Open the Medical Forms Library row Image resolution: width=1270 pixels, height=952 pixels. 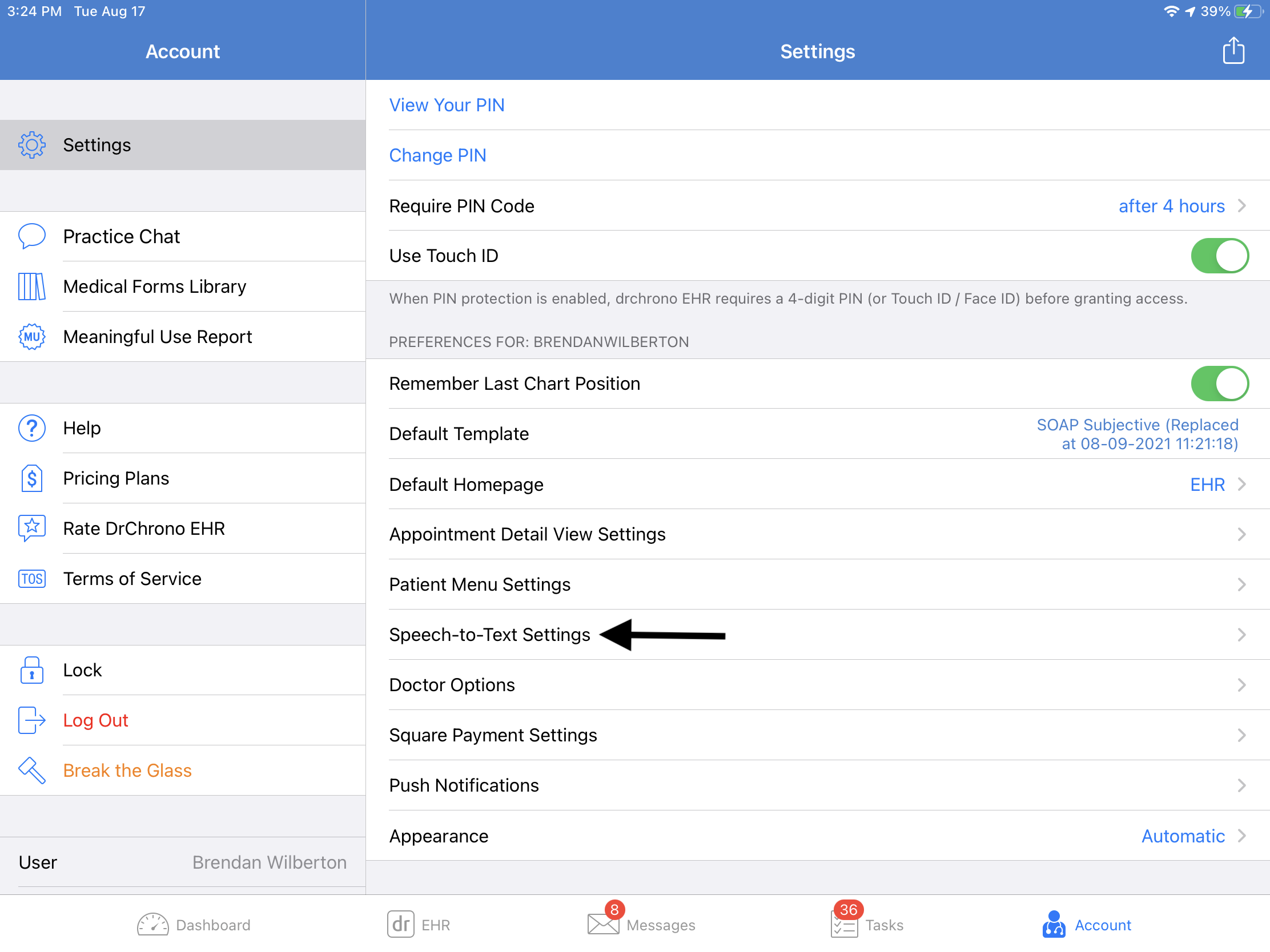point(183,287)
